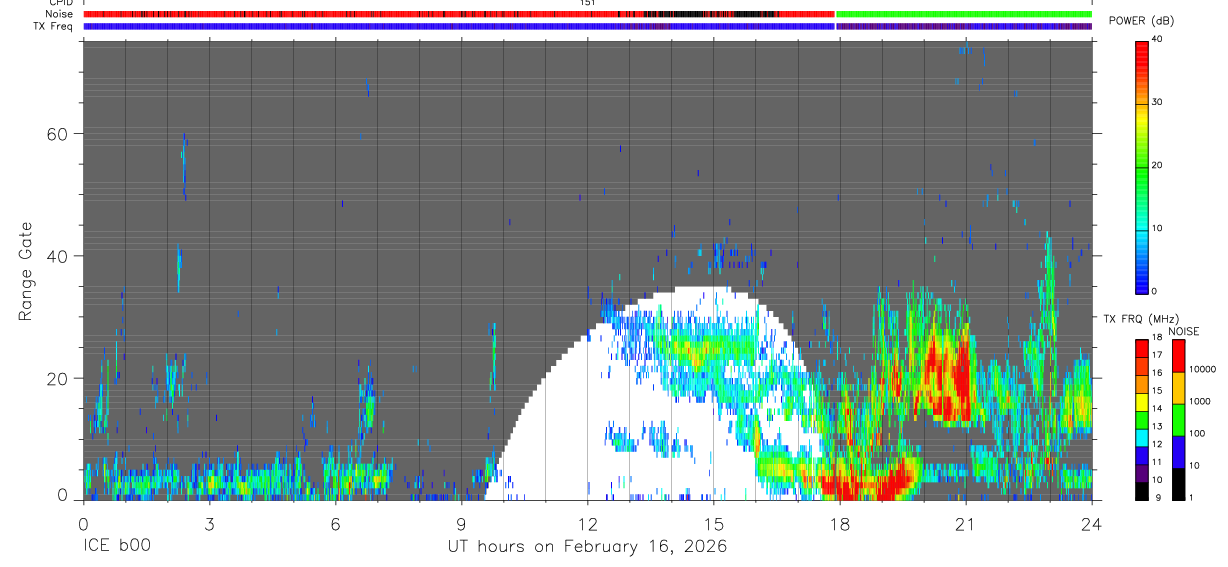The width and height of the screenshot is (1228, 567).
Task: Click UT hours axis tick label 9
Action: coord(461,524)
